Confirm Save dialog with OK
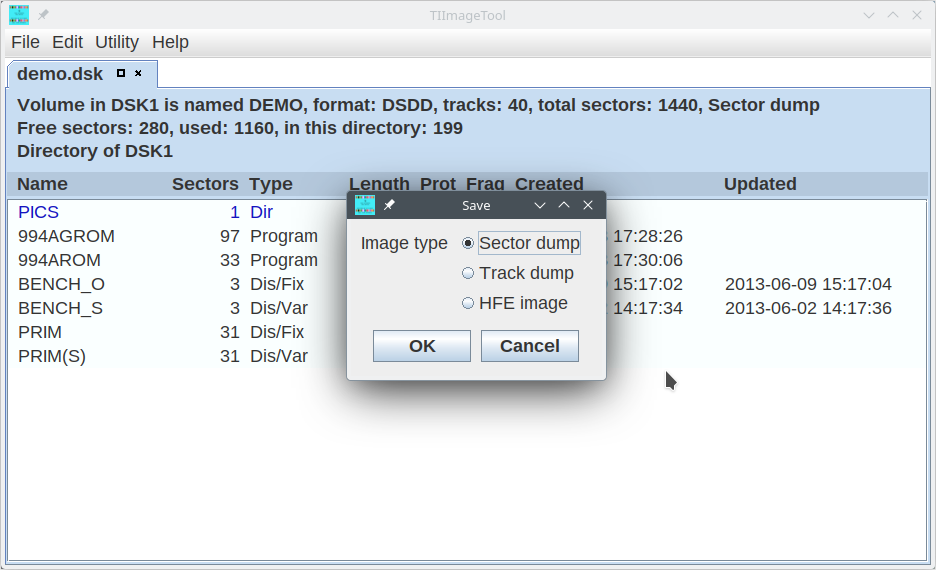 point(422,346)
